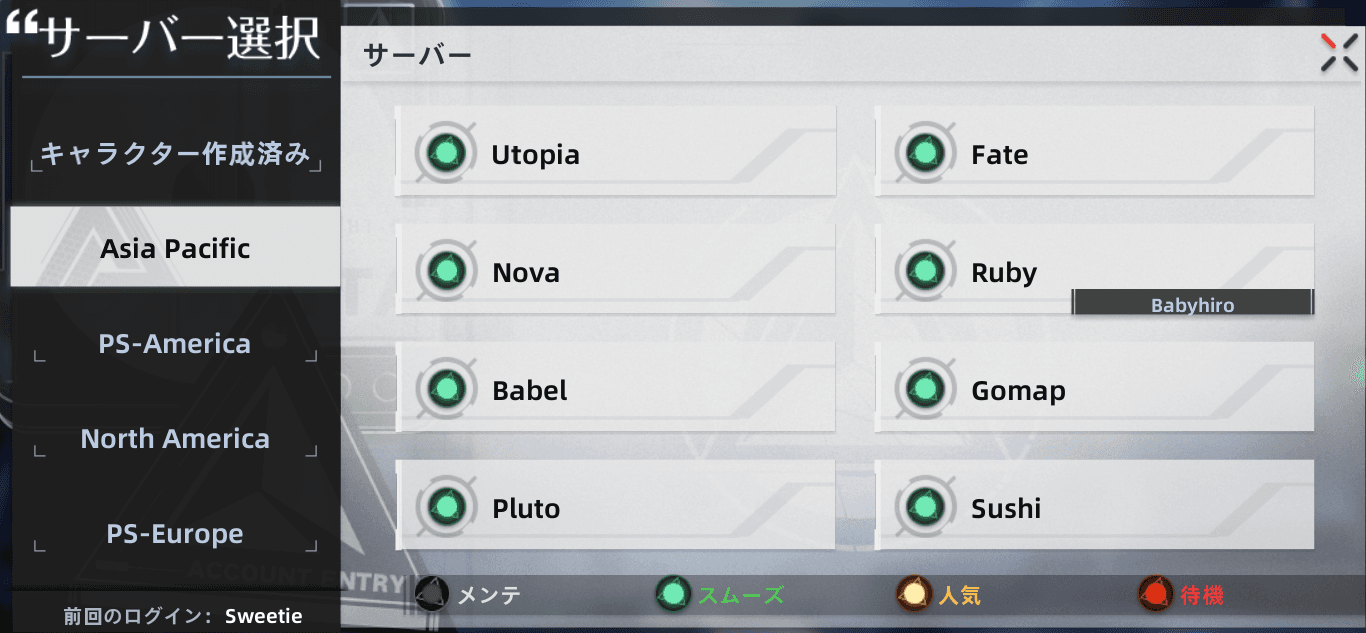The width and height of the screenshot is (1366, 633).
Task: Click the gray メンテ legend icon
Action: (x=433, y=595)
